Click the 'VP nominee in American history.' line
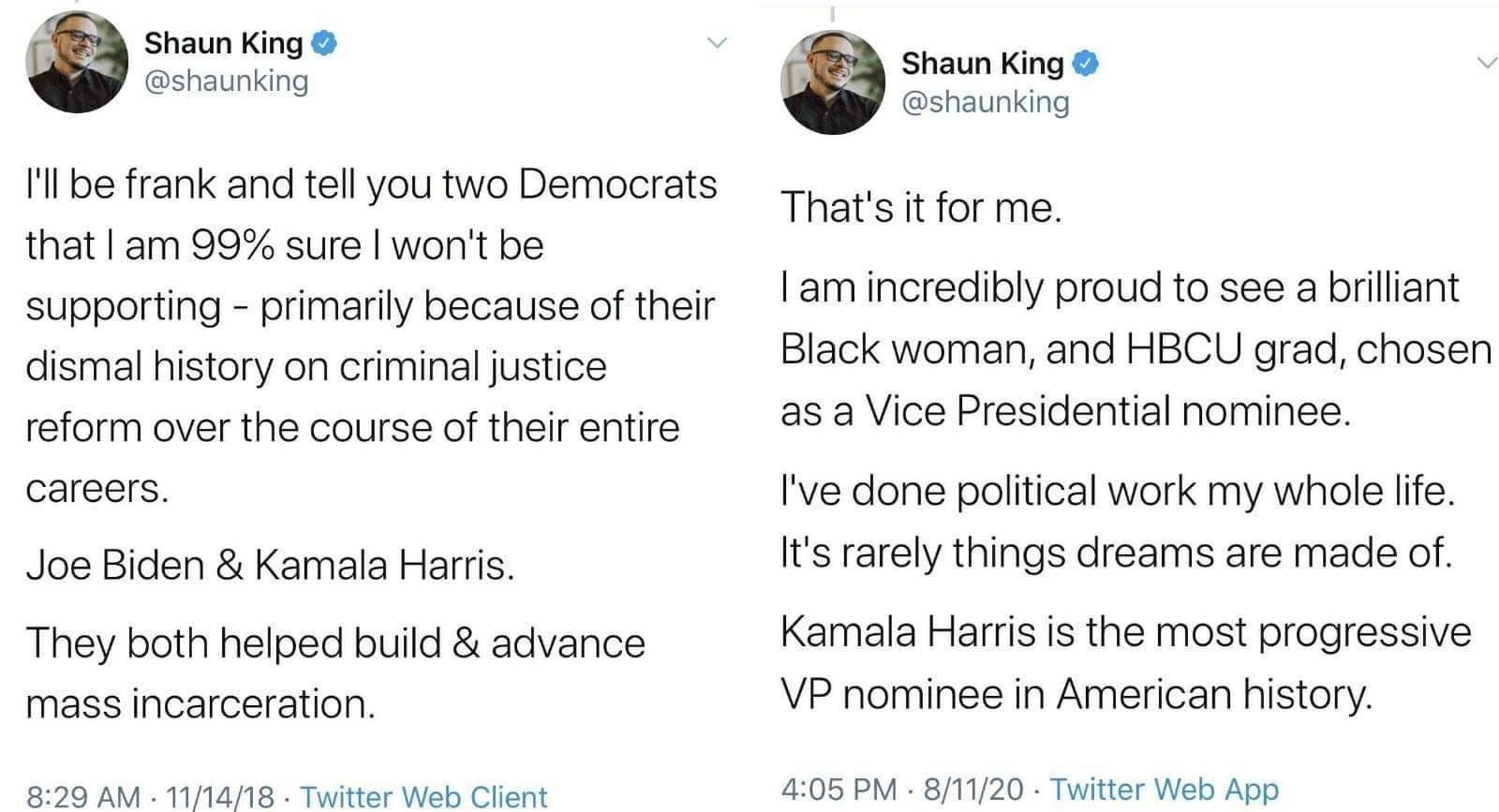The height and width of the screenshot is (812, 1499). [1076, 695]
